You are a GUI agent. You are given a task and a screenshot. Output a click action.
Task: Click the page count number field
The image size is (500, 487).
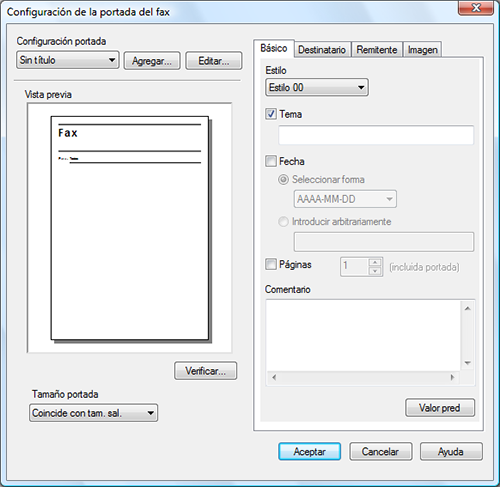pos(354,266)
